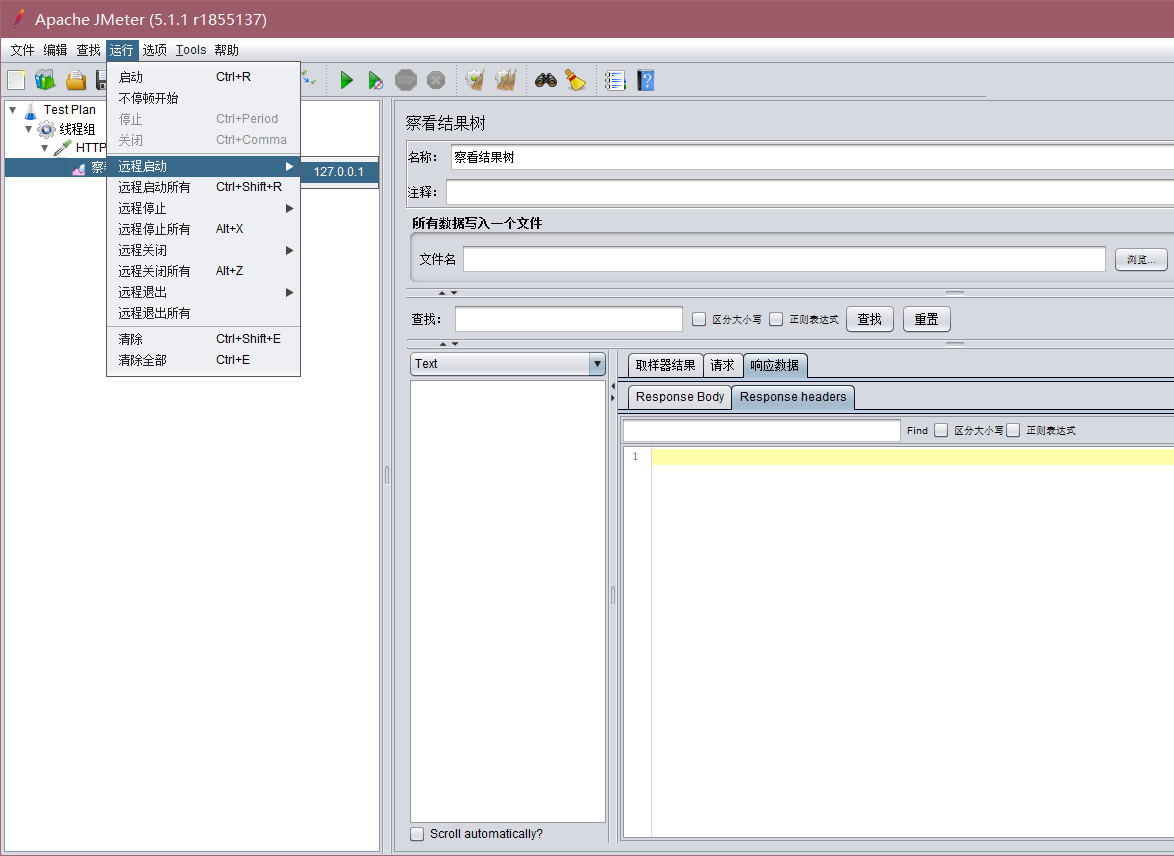Click into the 注释 input field
The height and width of the screenshot is (856, 1174).
click(x=810, y=192)
